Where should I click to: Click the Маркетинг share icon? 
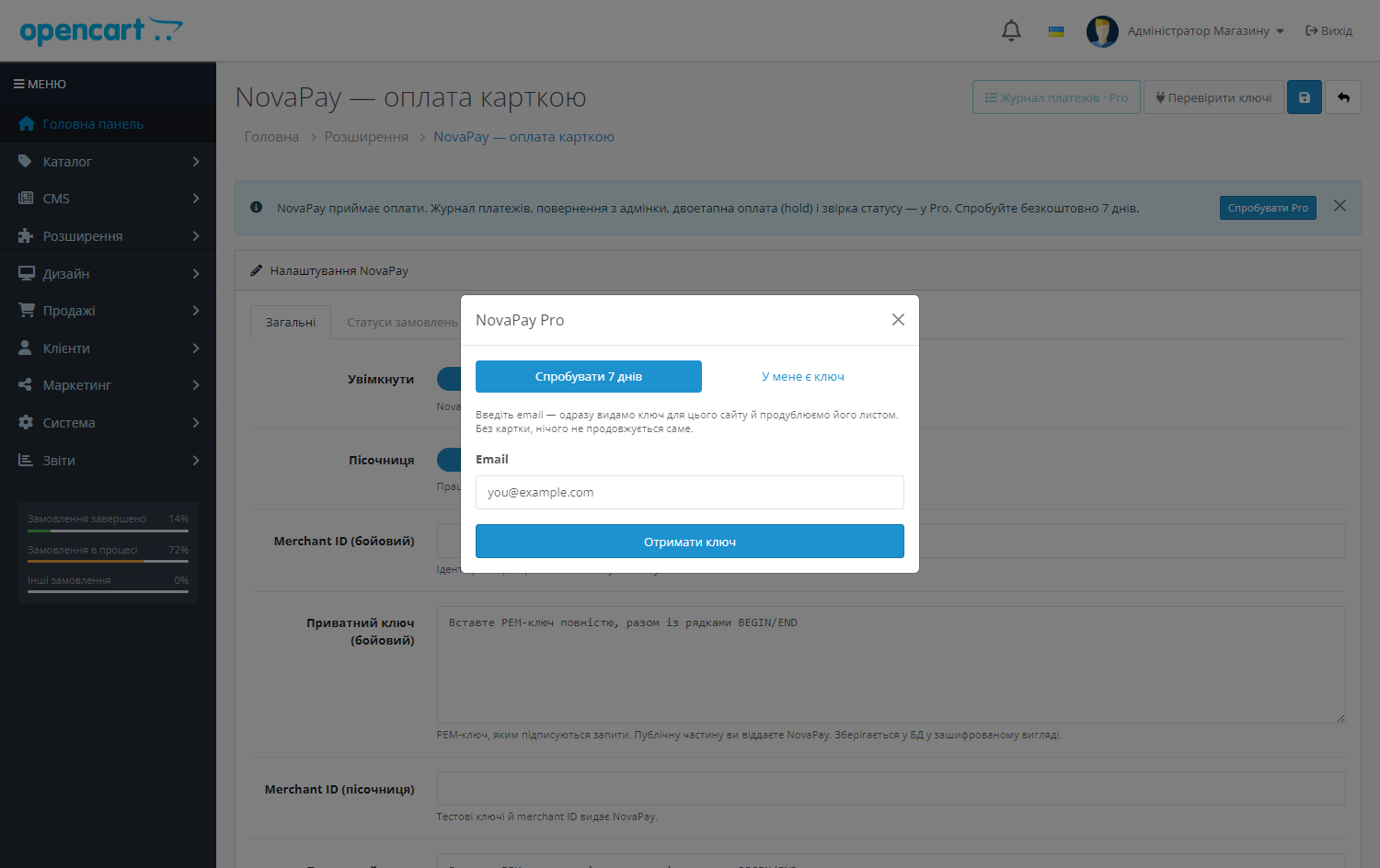click(25, 384)
